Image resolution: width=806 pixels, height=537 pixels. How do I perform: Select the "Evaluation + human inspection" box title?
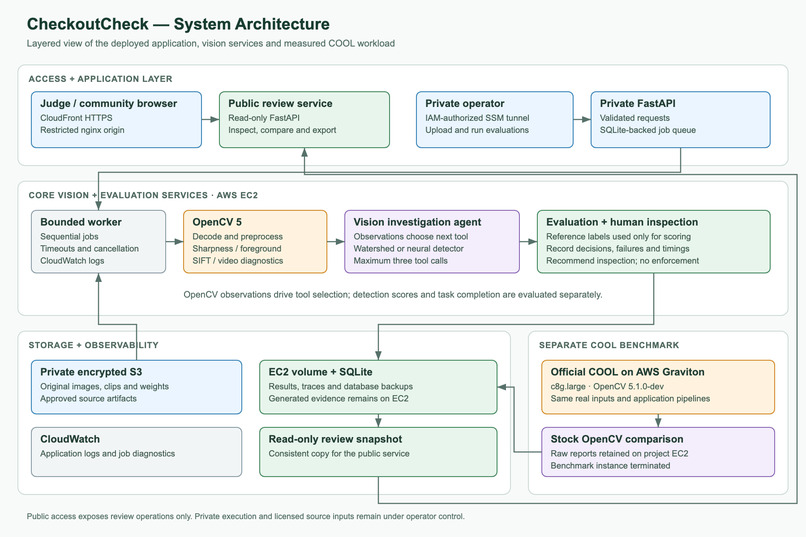pos(622,222)
